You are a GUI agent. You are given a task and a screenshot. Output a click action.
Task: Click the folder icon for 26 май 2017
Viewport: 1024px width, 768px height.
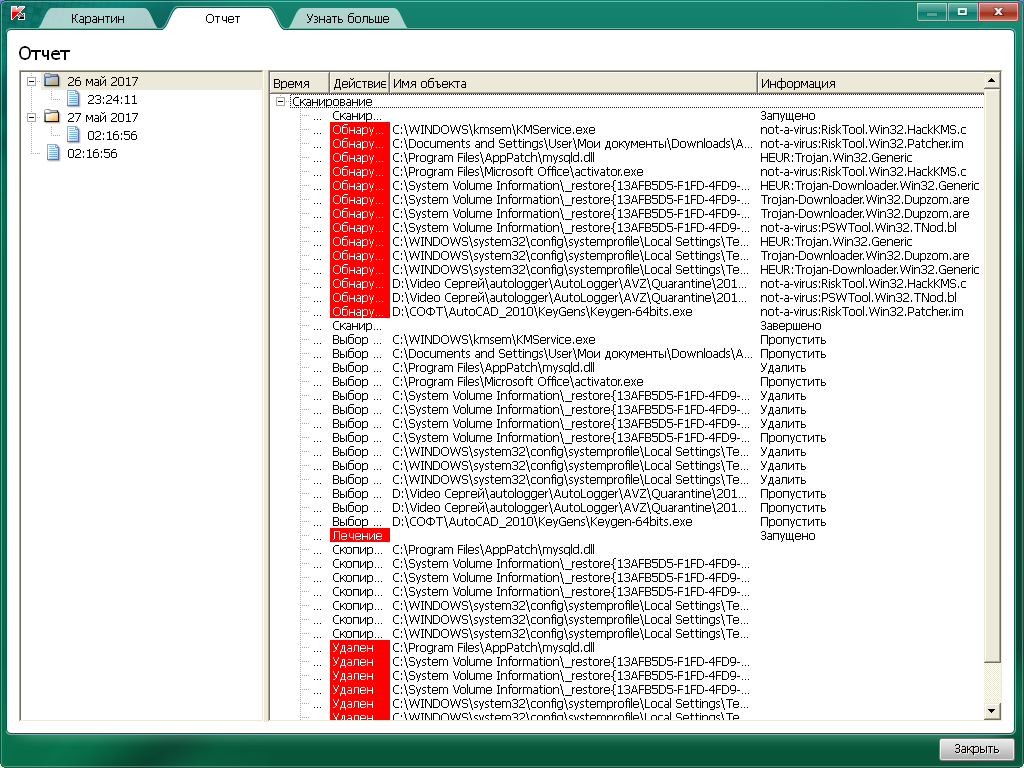52,81
